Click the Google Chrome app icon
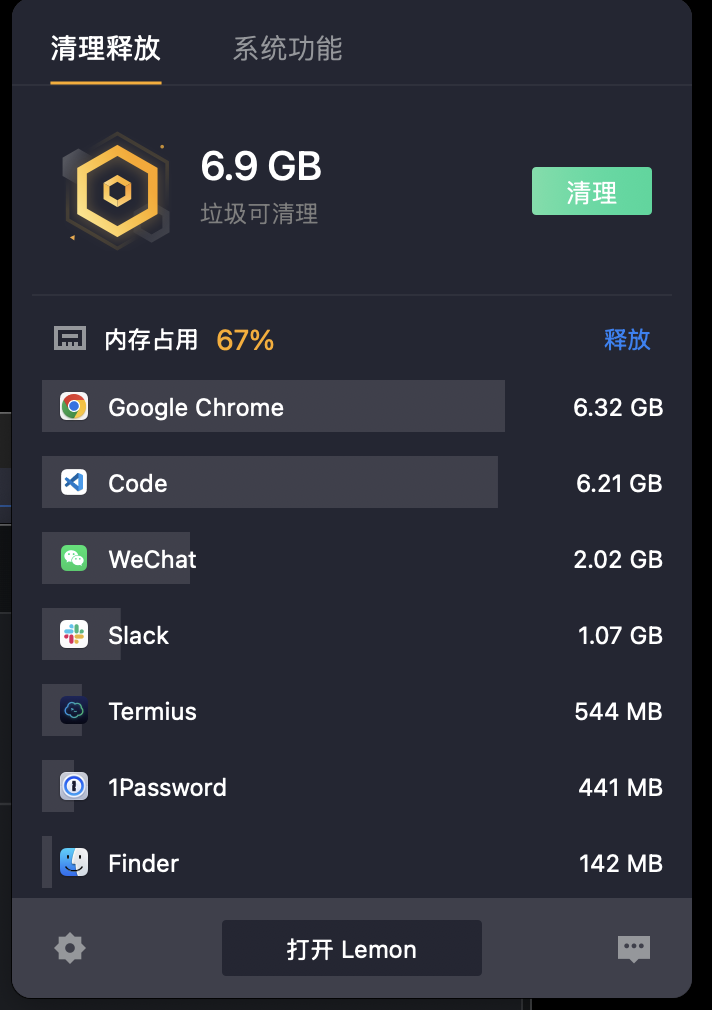The height and width of the screenshot is (1010, 712). tap(74, 406)
